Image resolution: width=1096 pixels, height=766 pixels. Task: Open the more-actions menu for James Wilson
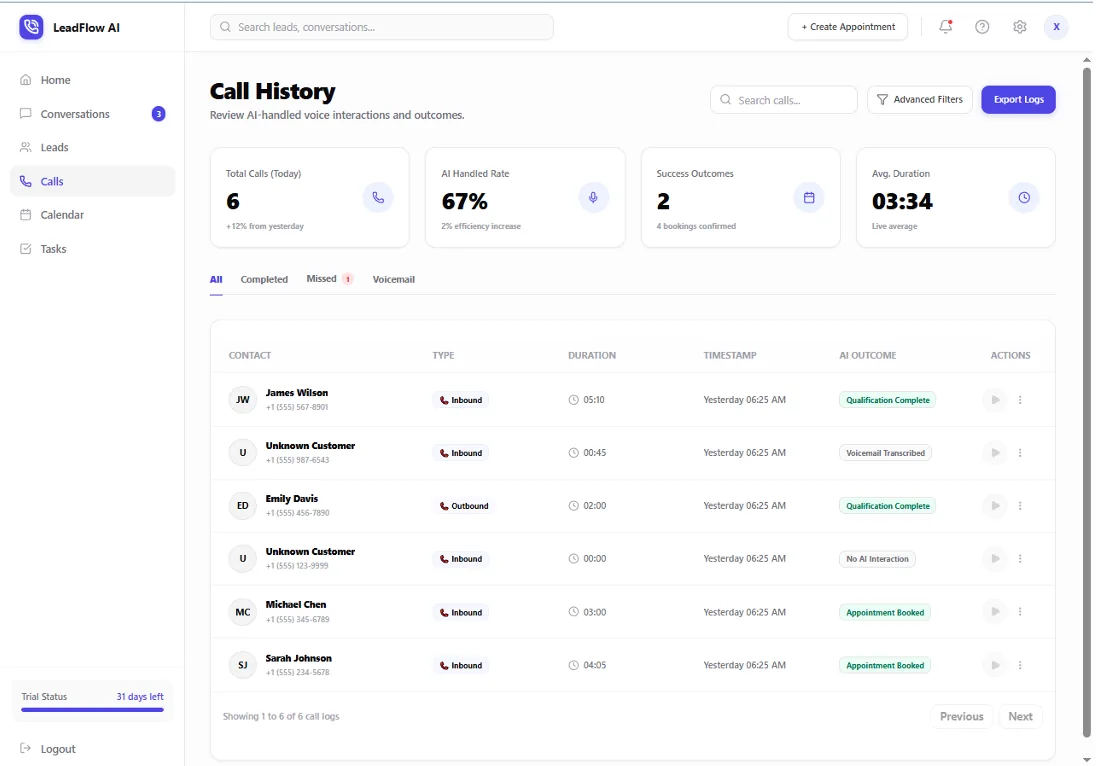tap(1020, 400)
